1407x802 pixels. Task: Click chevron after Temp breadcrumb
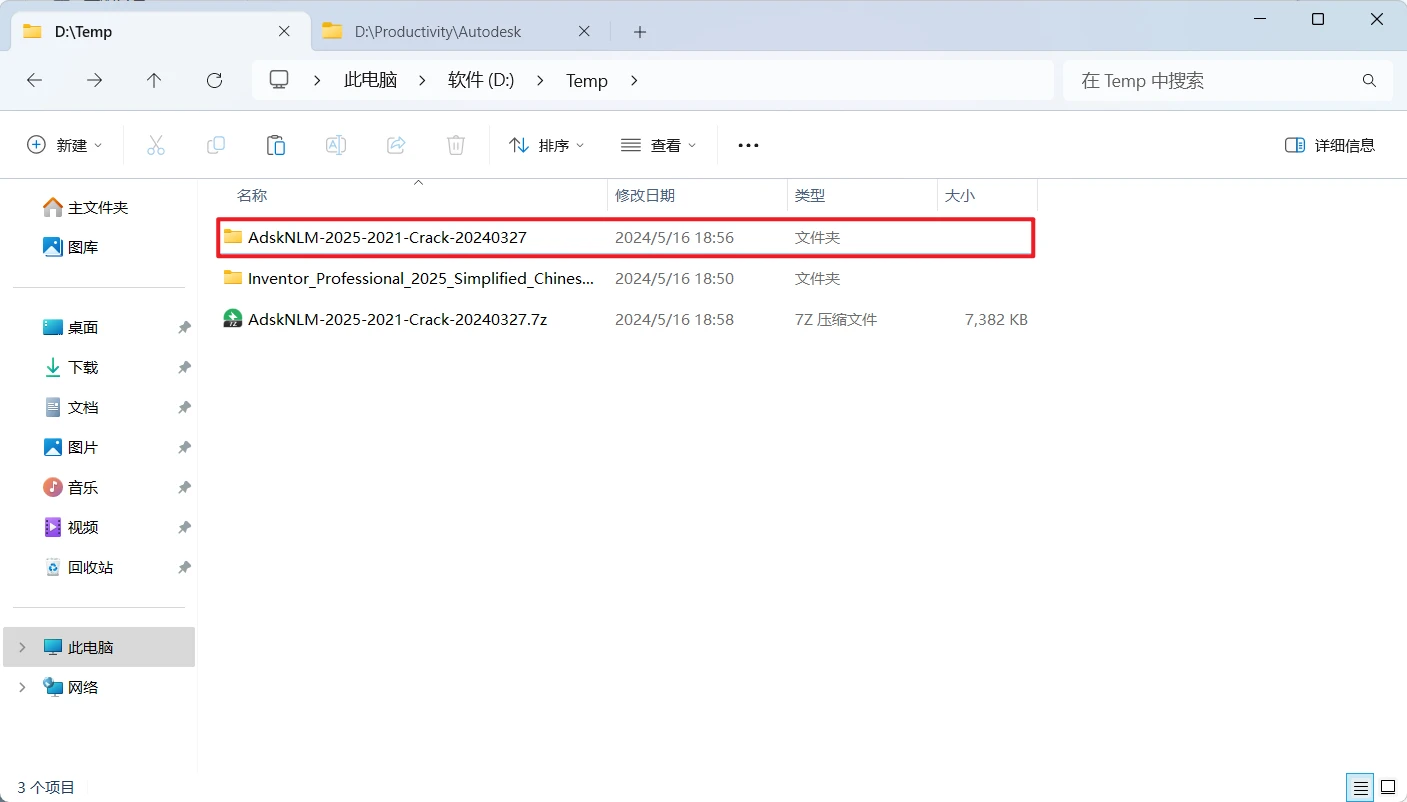634,81
